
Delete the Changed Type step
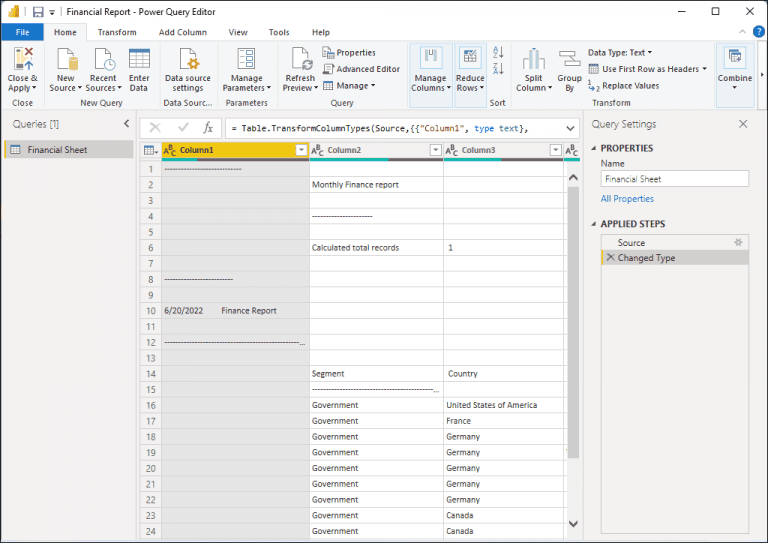(610, 257)
